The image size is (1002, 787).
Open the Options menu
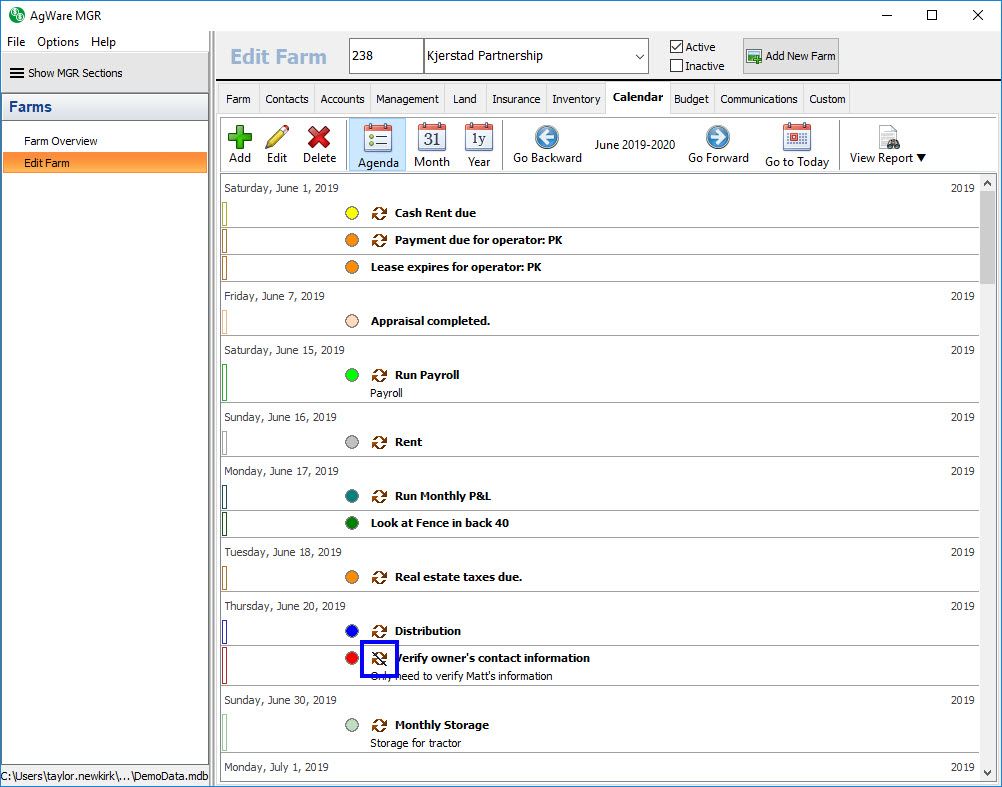pyautogui.click(x=58, y=42)
